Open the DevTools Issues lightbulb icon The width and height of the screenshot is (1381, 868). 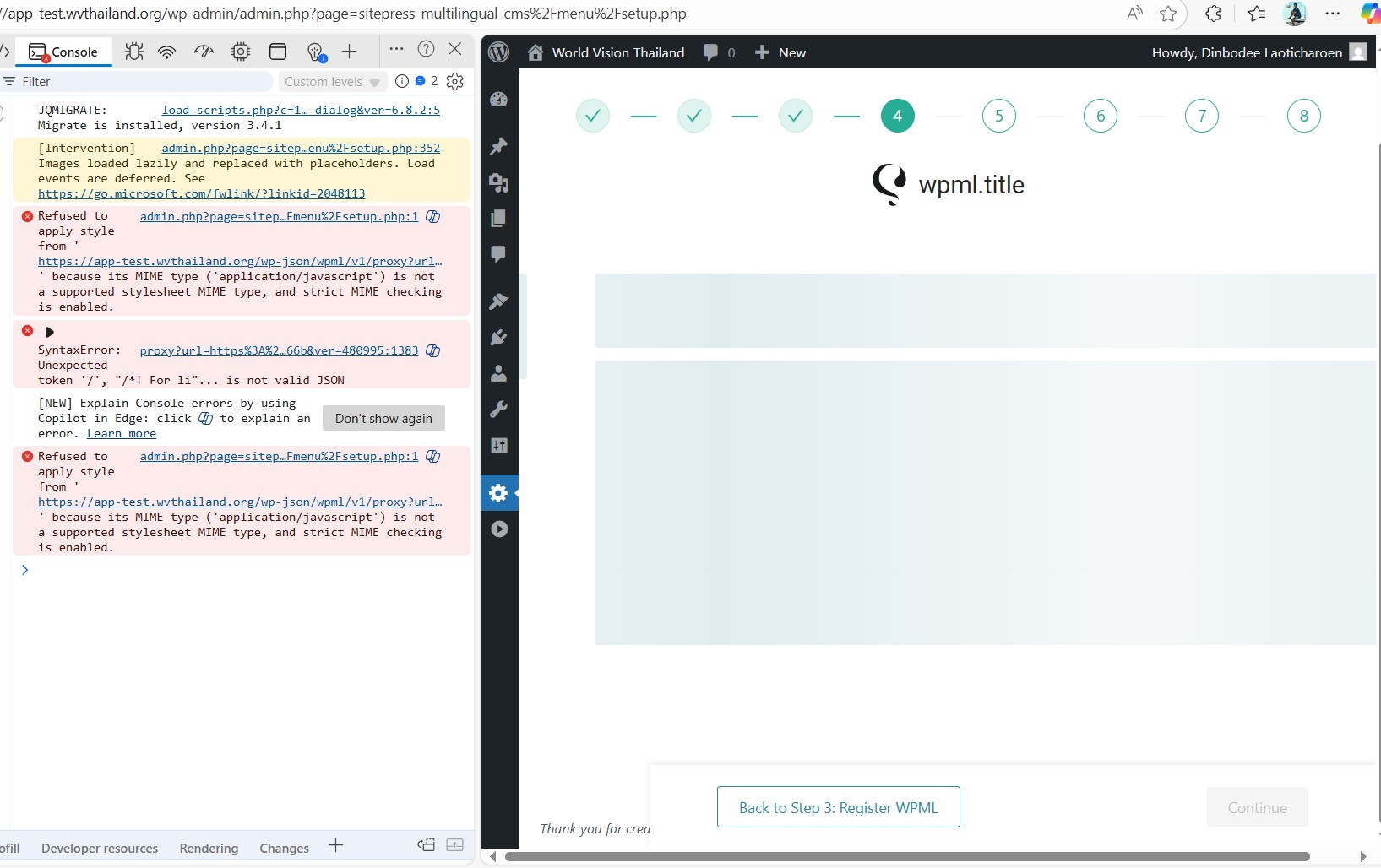(316, 52)
